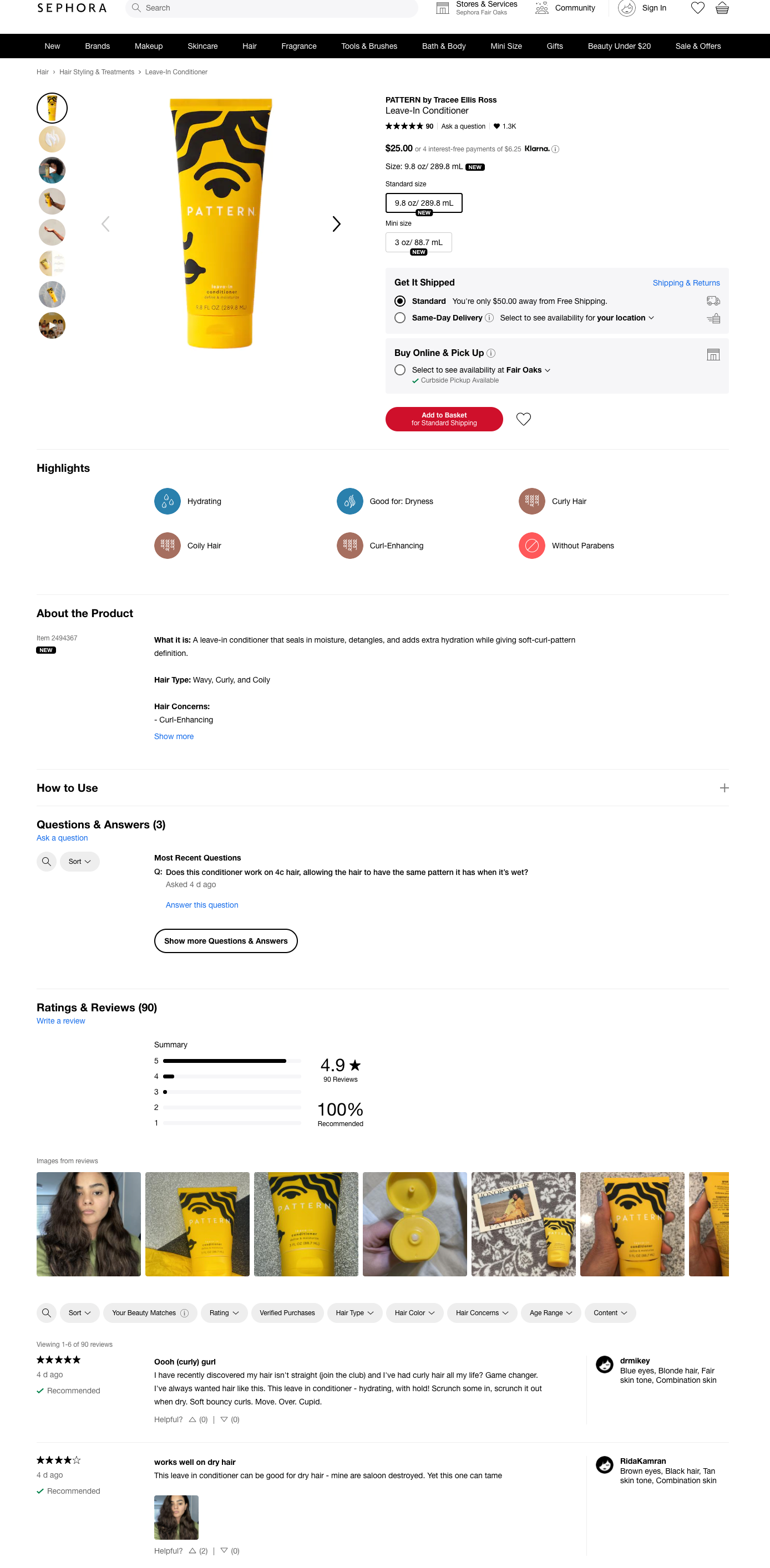
Task: Search the Questions & Answers with magnifier icon
Action: [x=46, y=861]
